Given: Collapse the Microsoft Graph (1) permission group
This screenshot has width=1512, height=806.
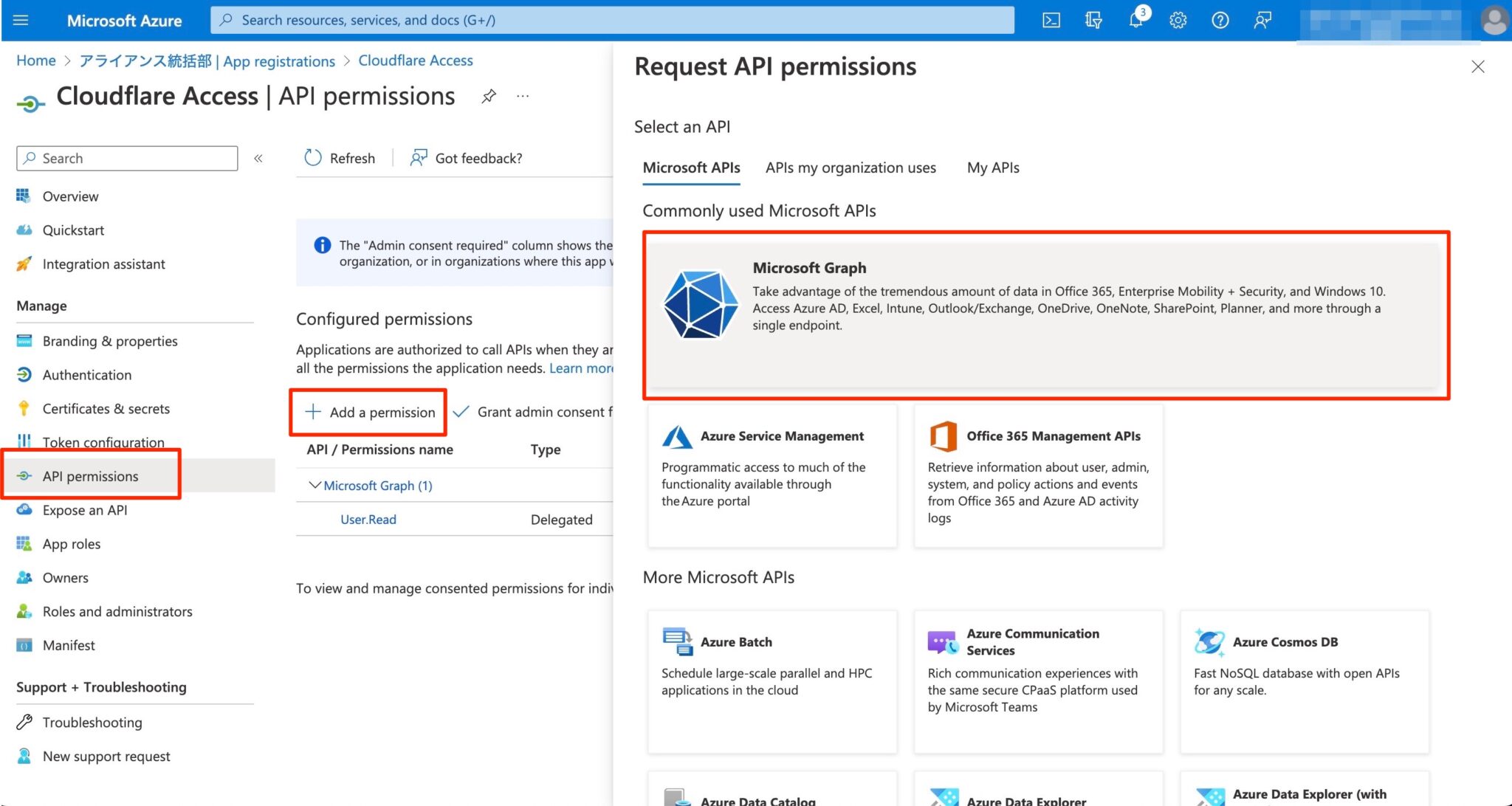Looking at the screenshot, I should [316, 485].
